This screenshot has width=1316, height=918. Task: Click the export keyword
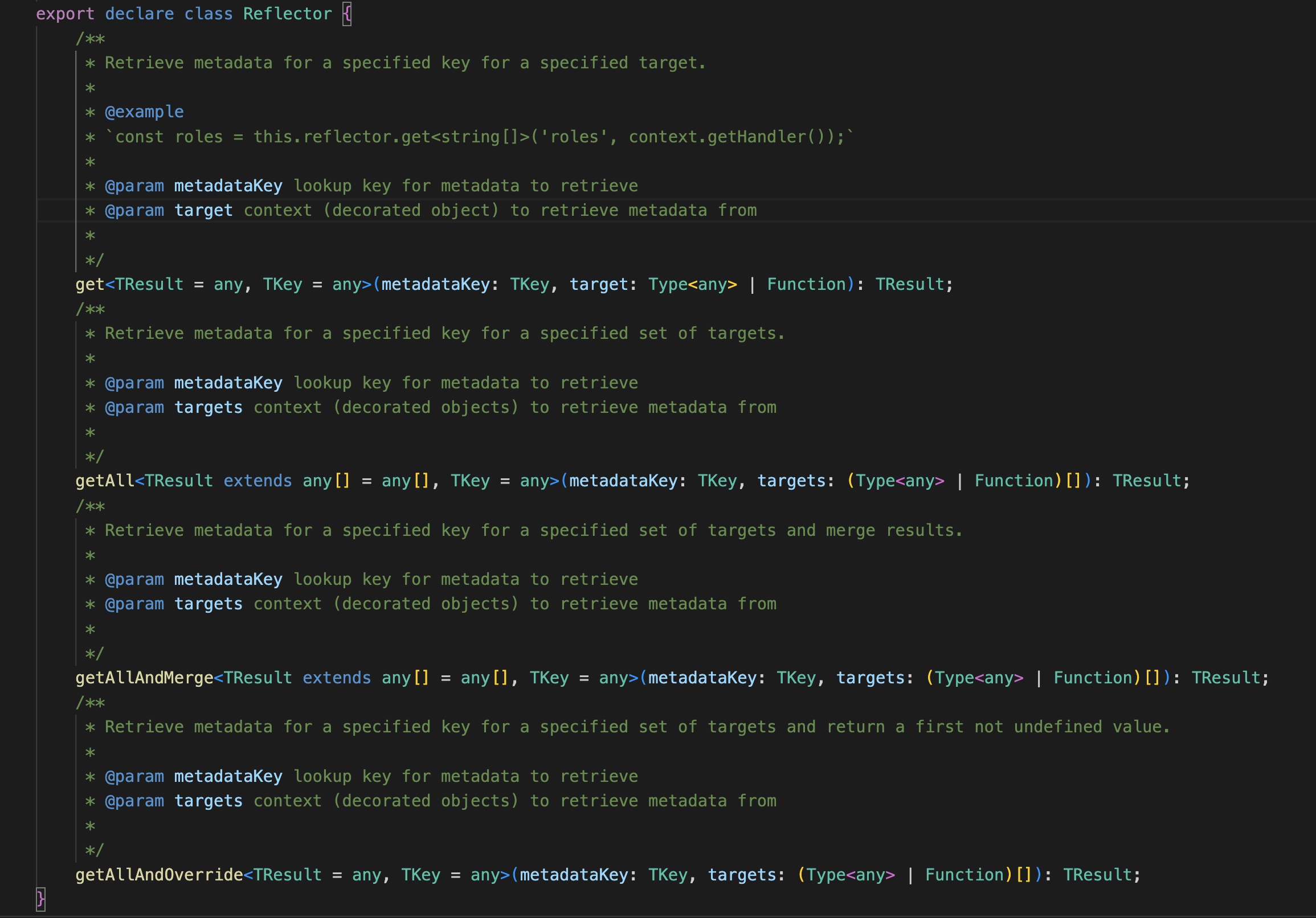[x=65, y=14]
